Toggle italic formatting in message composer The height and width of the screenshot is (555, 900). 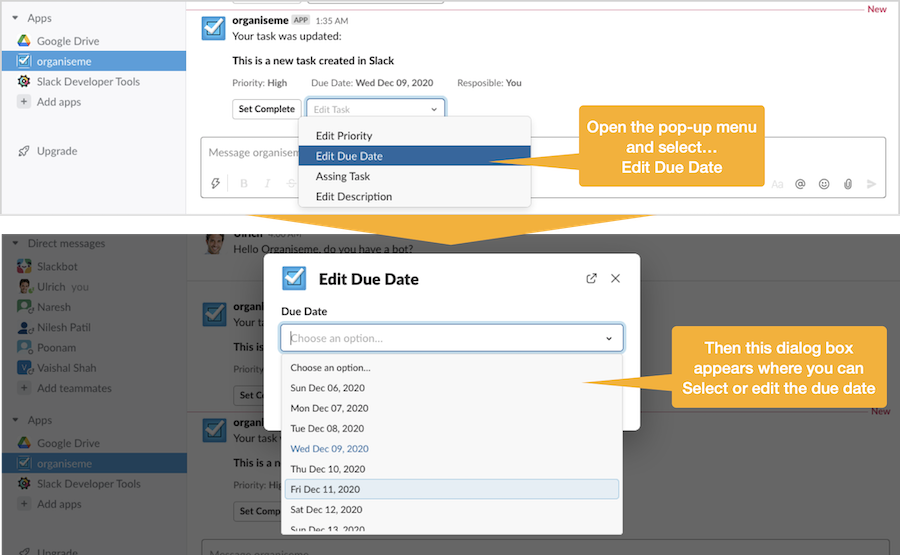tap(267, 184)
